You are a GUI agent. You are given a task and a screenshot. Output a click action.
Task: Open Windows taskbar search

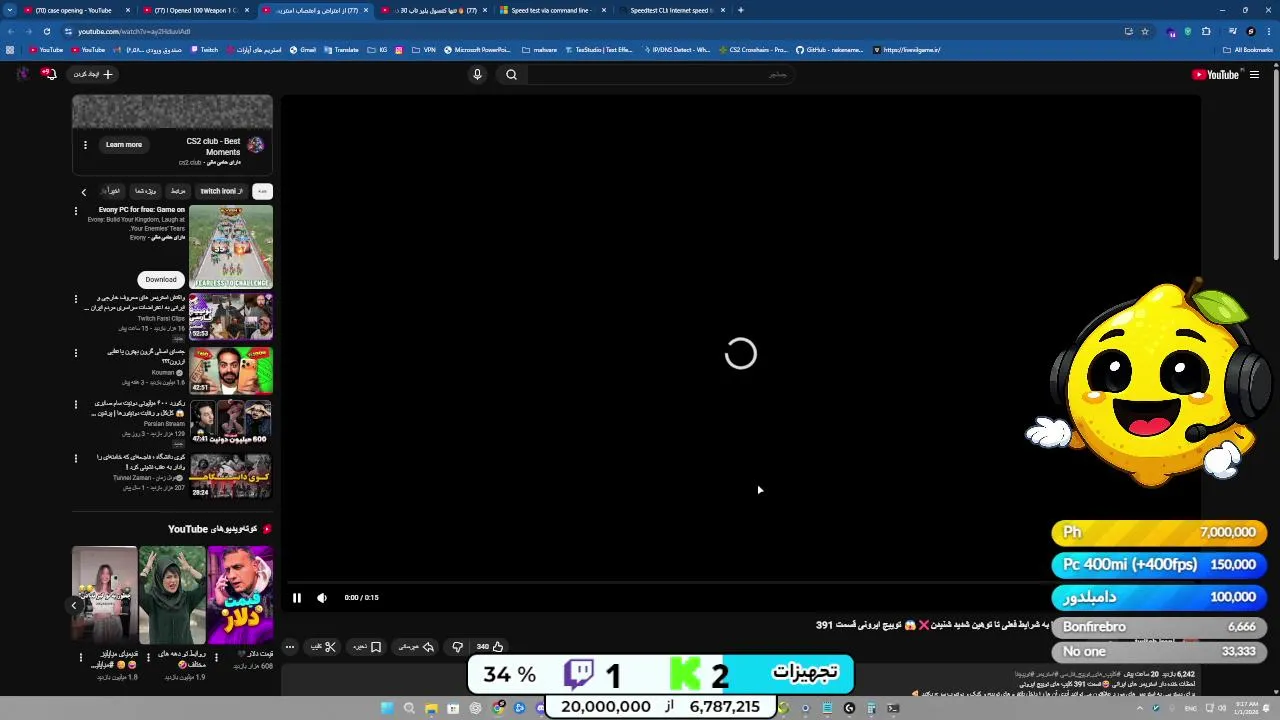coord(409,708)
